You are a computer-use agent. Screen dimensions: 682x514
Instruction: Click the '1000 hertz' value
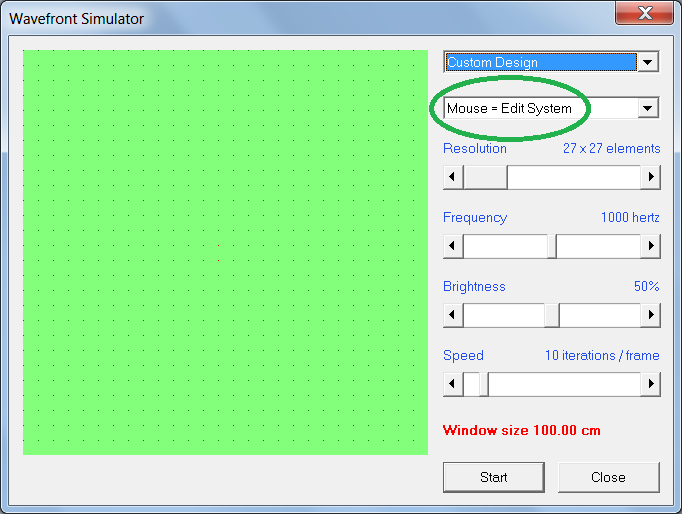[x=630, y=217]
